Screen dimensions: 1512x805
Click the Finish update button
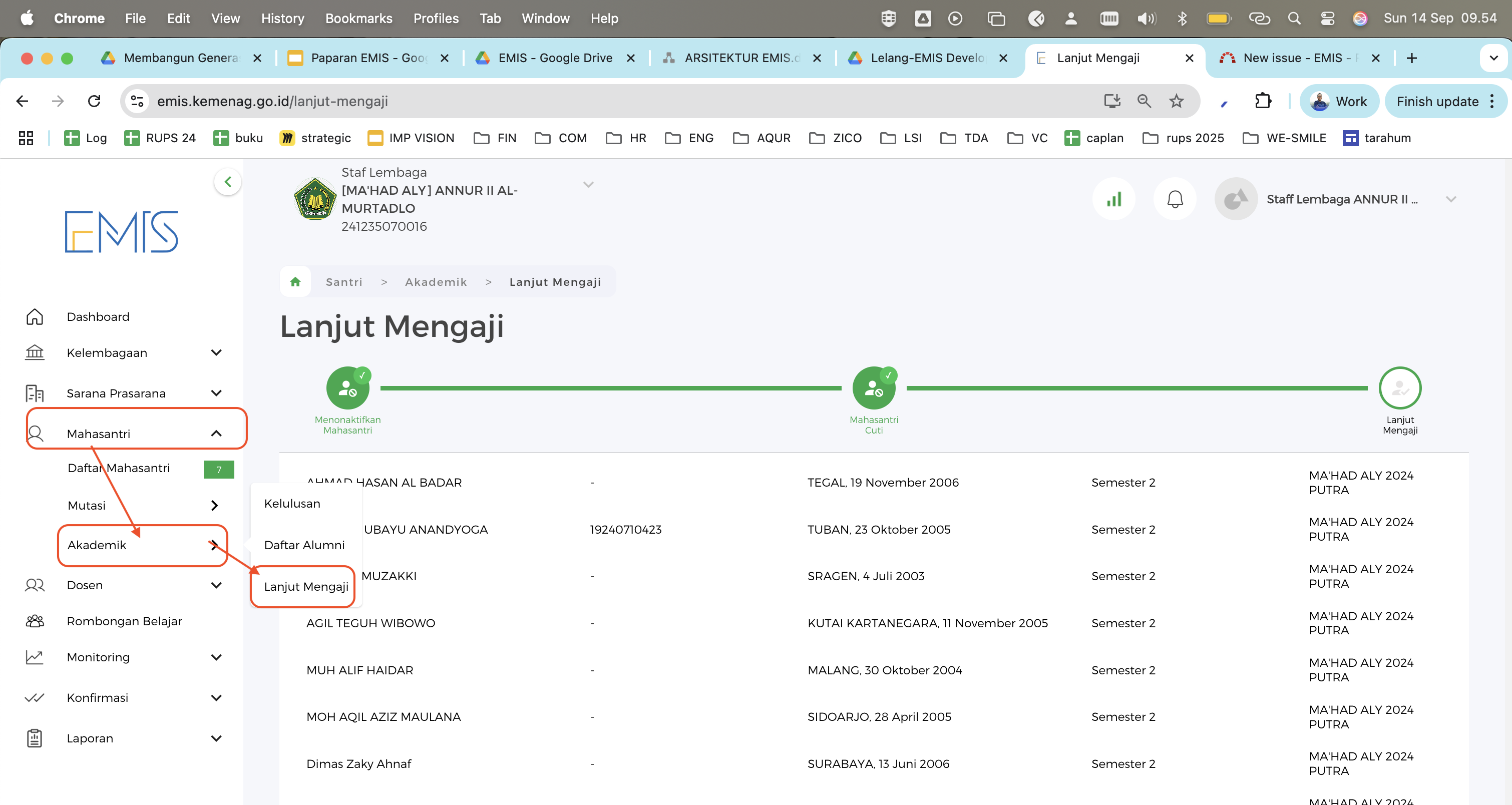click(1437, 102)
